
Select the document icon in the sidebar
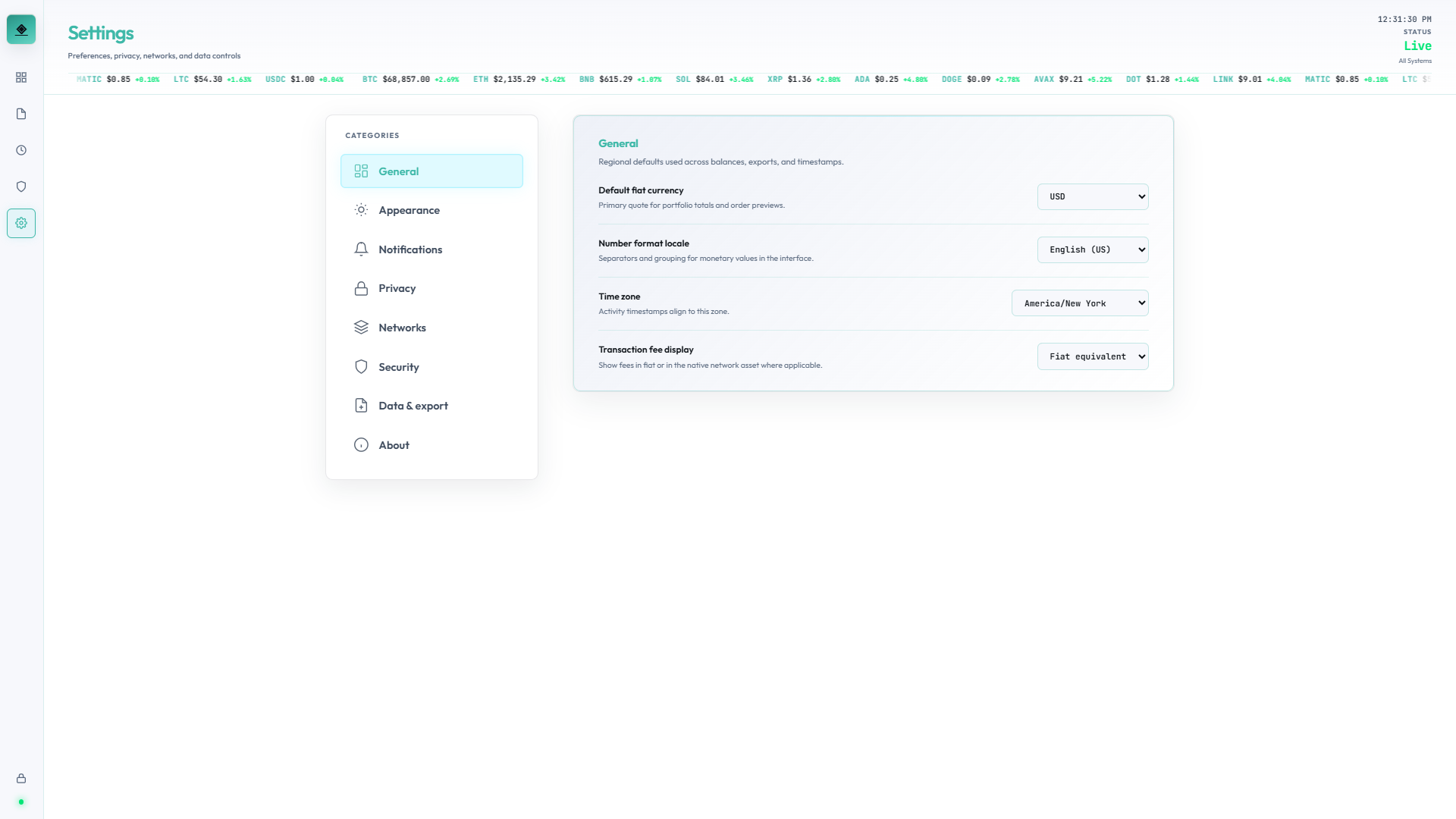[21, 113]
